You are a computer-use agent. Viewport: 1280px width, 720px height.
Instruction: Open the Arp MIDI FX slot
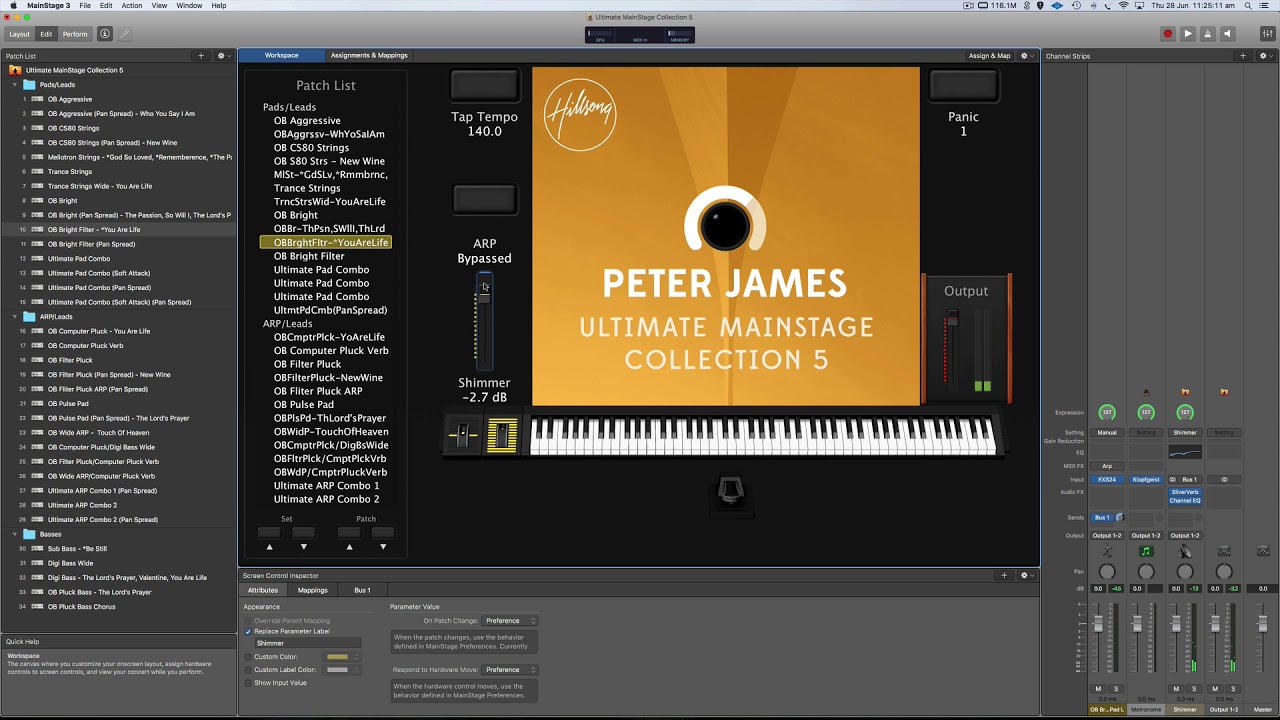(1107, 466)
